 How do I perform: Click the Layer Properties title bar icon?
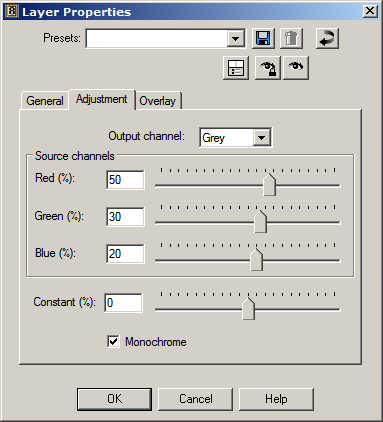12,12
